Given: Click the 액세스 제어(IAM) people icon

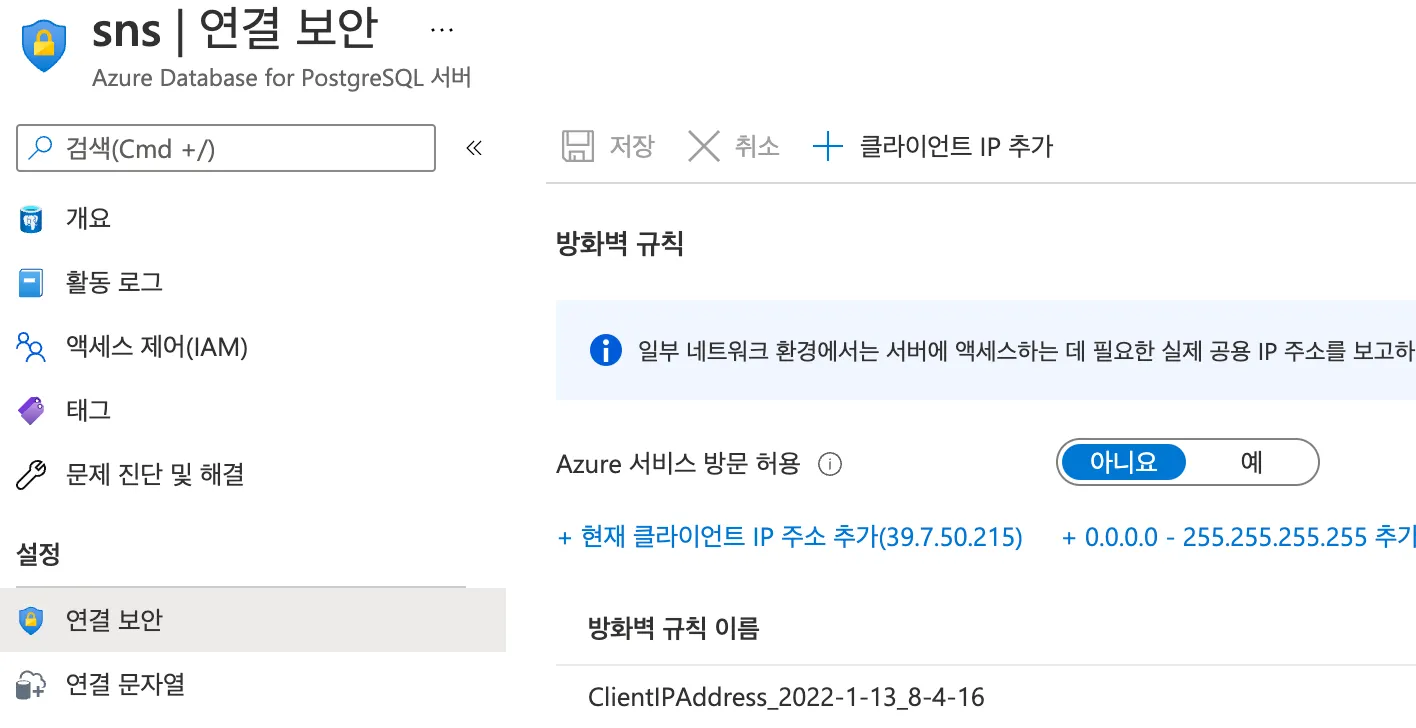Looking at the screenshot, I should click(32, 347).
